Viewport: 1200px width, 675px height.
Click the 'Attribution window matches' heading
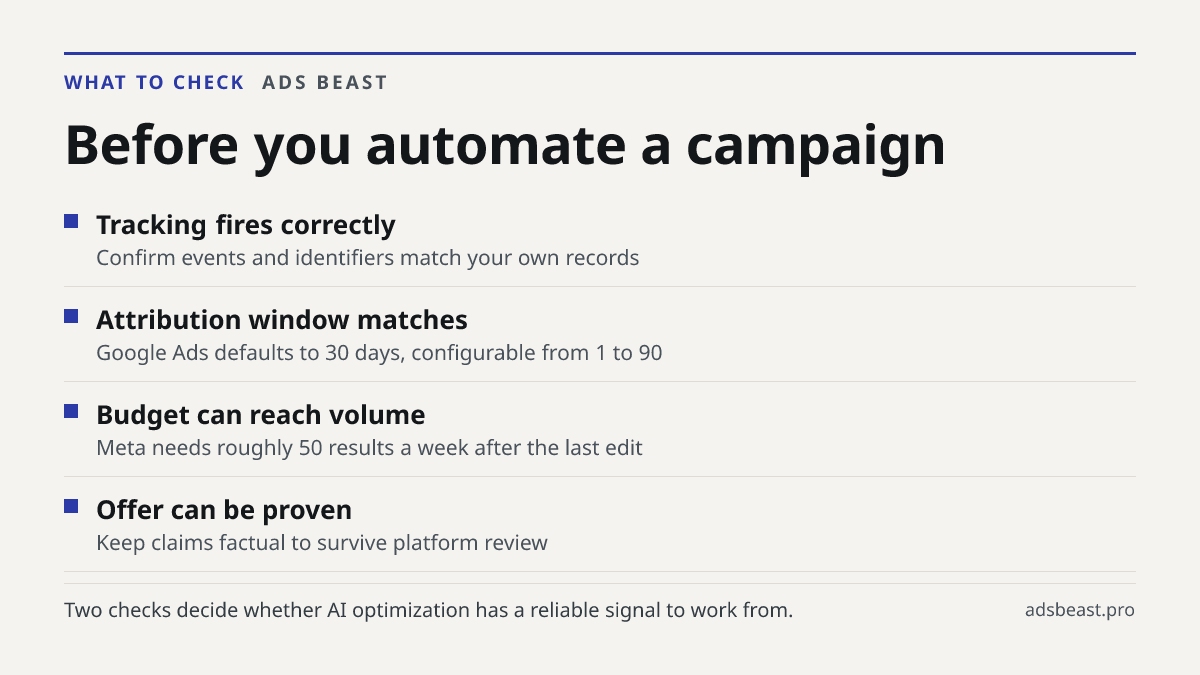coord(282,320)
